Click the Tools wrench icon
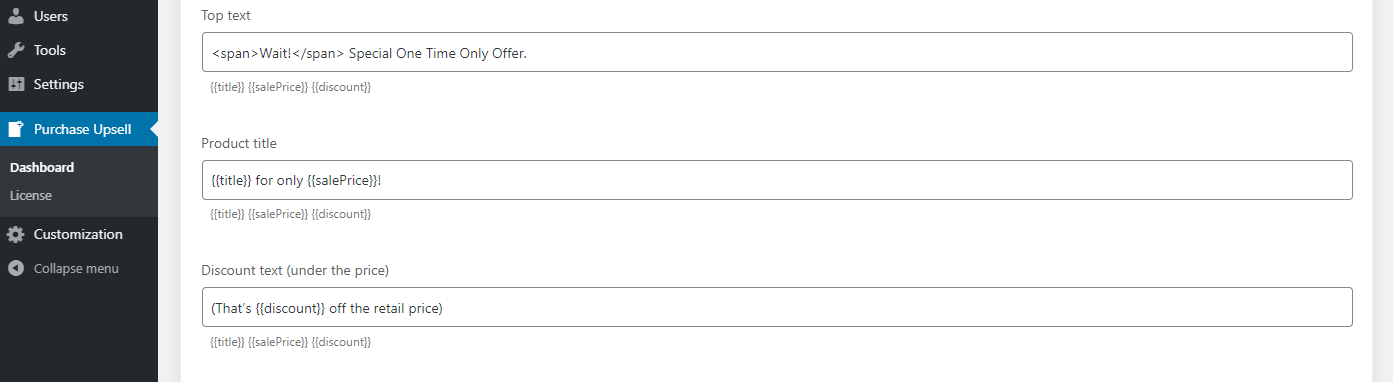This screenshot has height=382, width=1393. pos(16,50)
